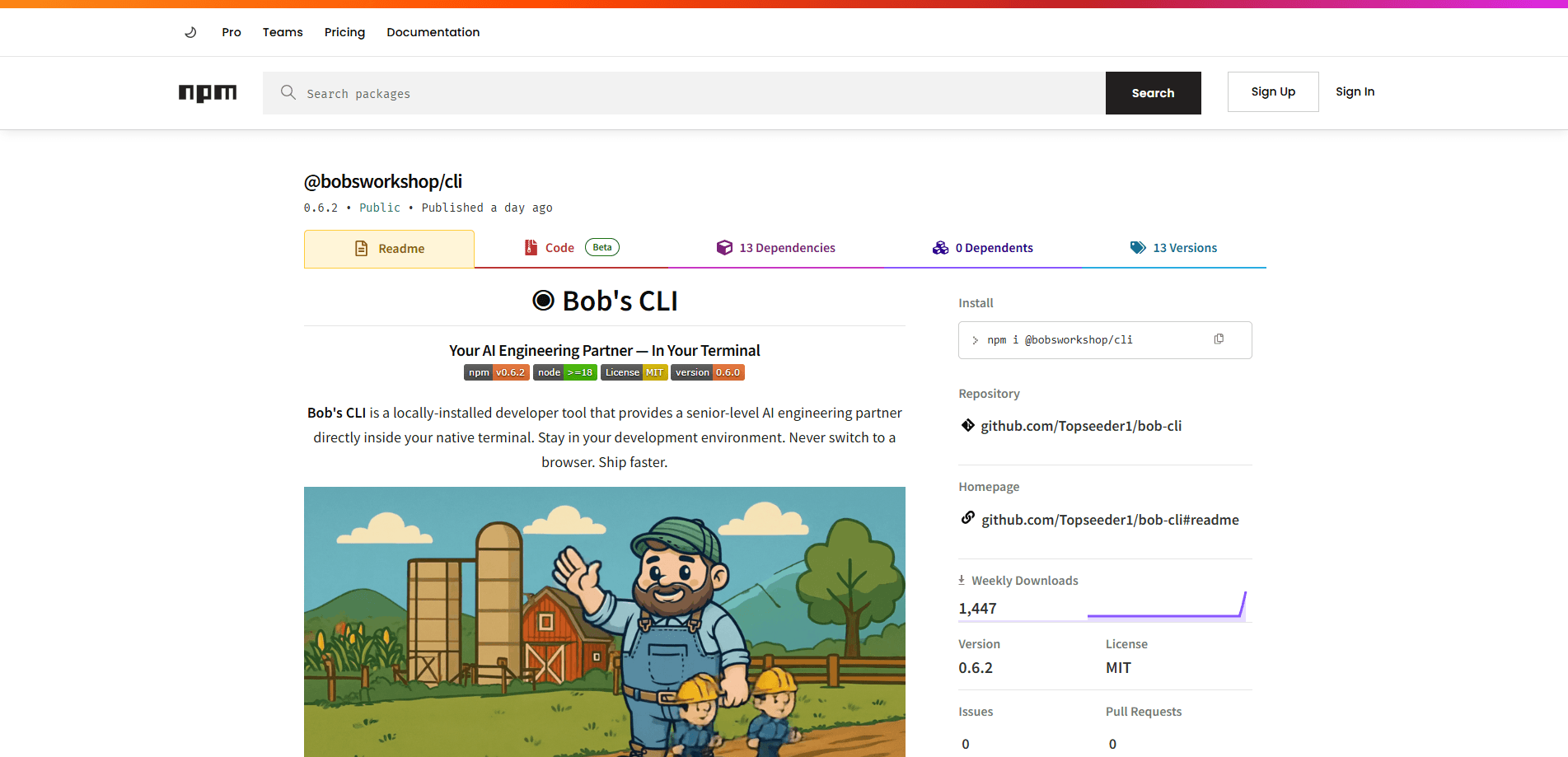Click the npm v0.6.2 badge
The image size is (1568, 757).
[497, 372]
